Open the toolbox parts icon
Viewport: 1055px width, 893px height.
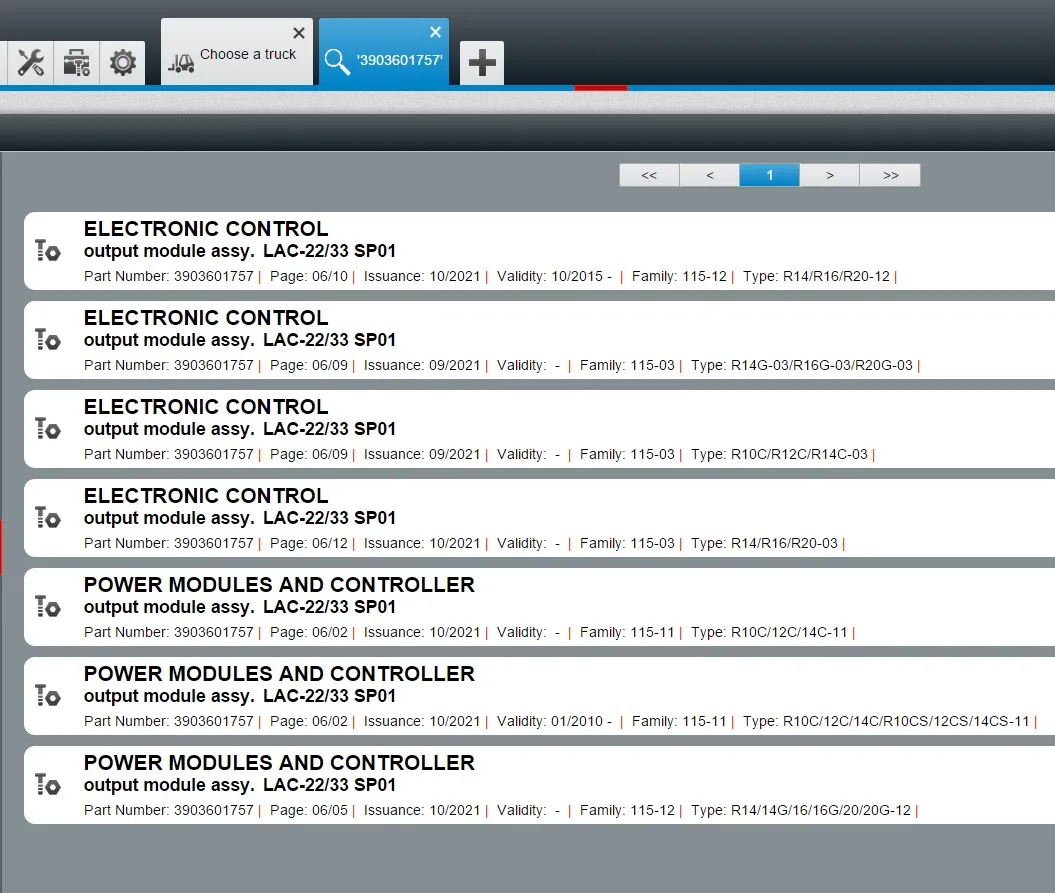(x=76, y=63)
